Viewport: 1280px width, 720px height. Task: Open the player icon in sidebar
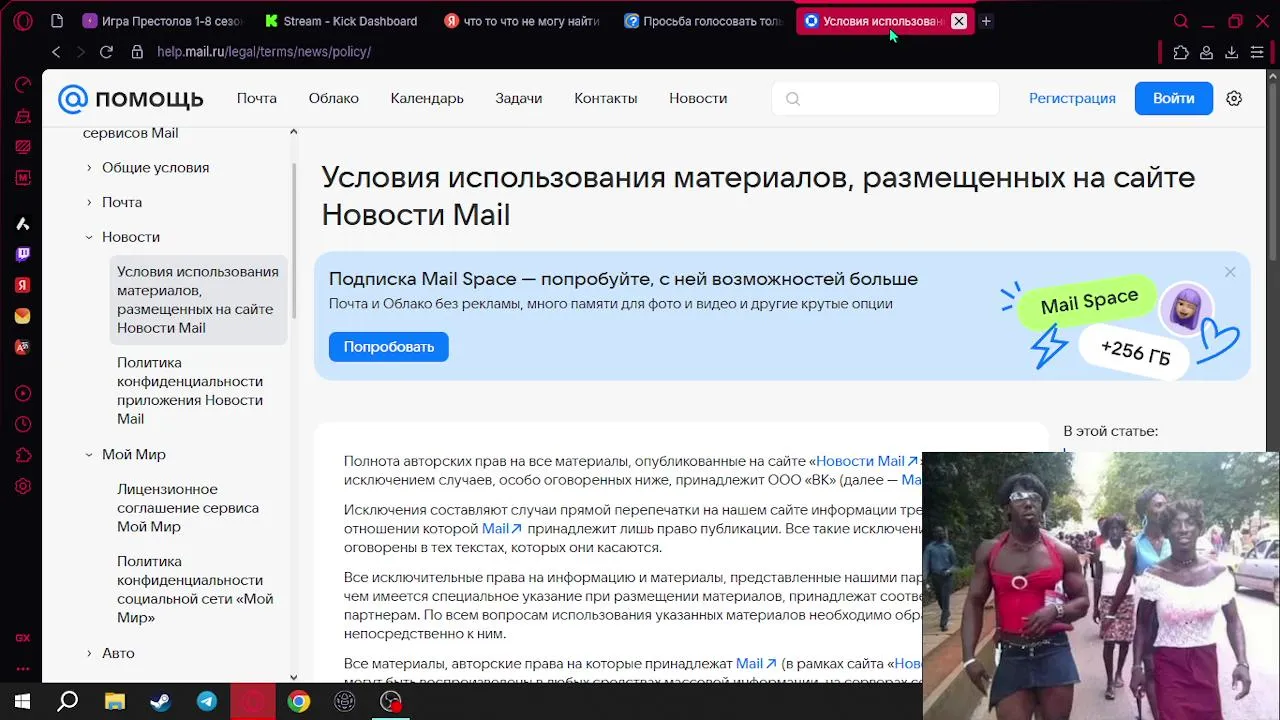coord(23,393)
